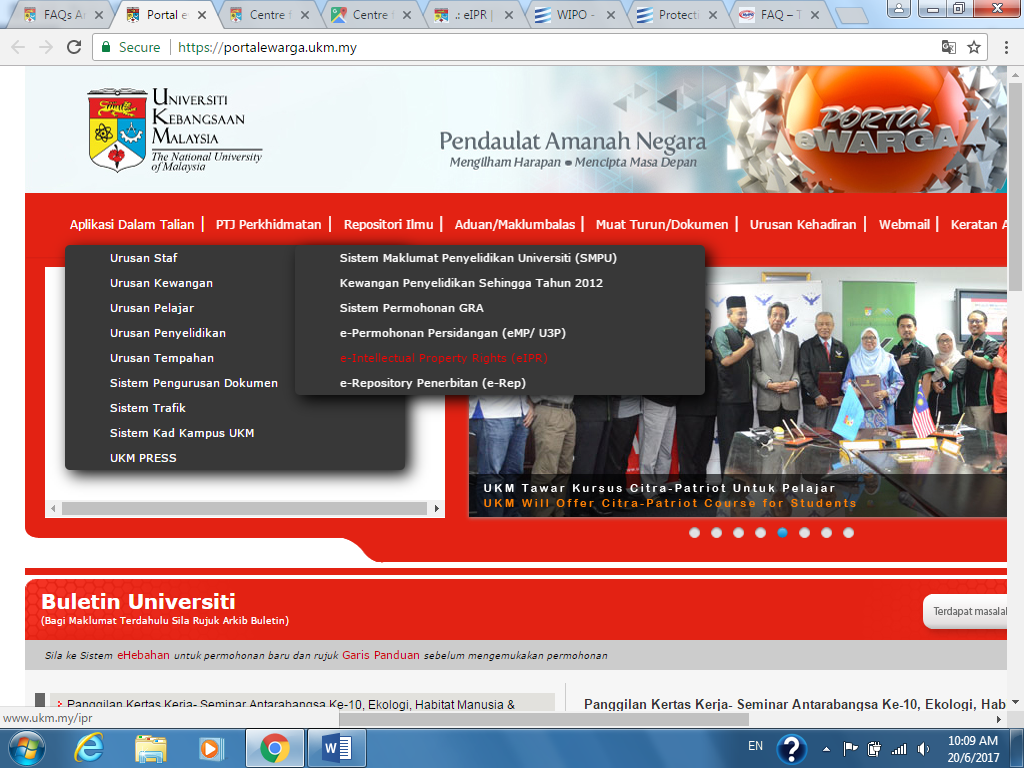Open the eHebahan system link
The height and width of the screenshot is (768, 1024).
point(144,656)
